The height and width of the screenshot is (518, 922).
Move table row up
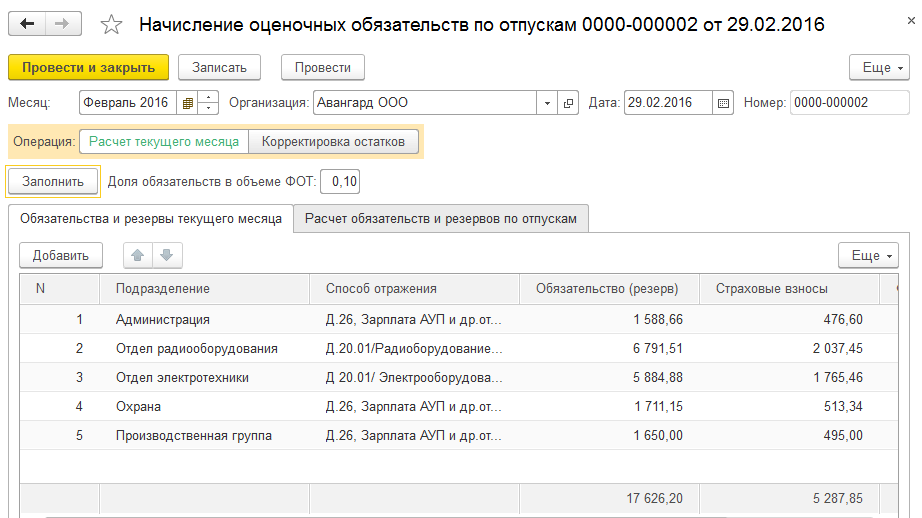click(138, 256)
